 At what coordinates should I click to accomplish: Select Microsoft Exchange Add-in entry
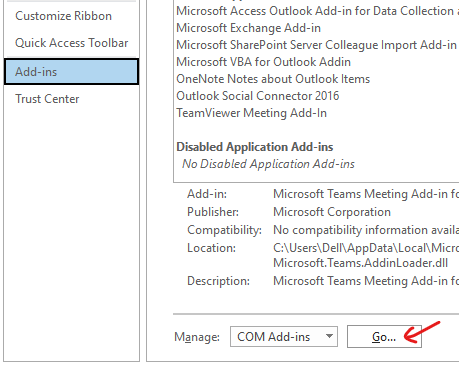[248, 28]
